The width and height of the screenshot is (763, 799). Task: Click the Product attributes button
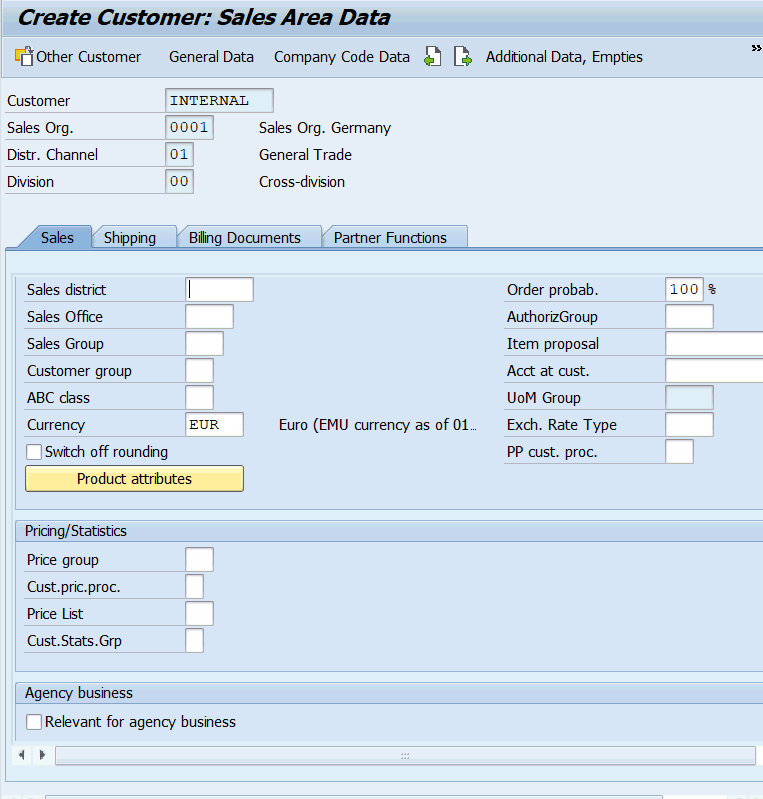click(x=135, y=478)
